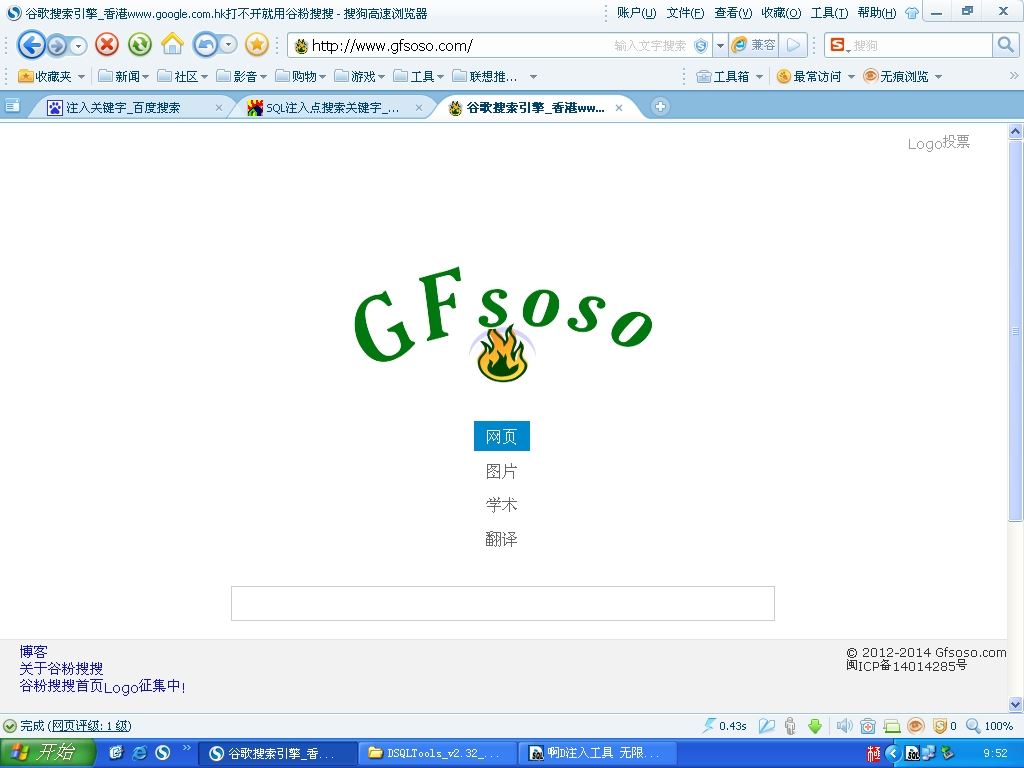
Task: Stop loading with the red X button
Action: 107,45
